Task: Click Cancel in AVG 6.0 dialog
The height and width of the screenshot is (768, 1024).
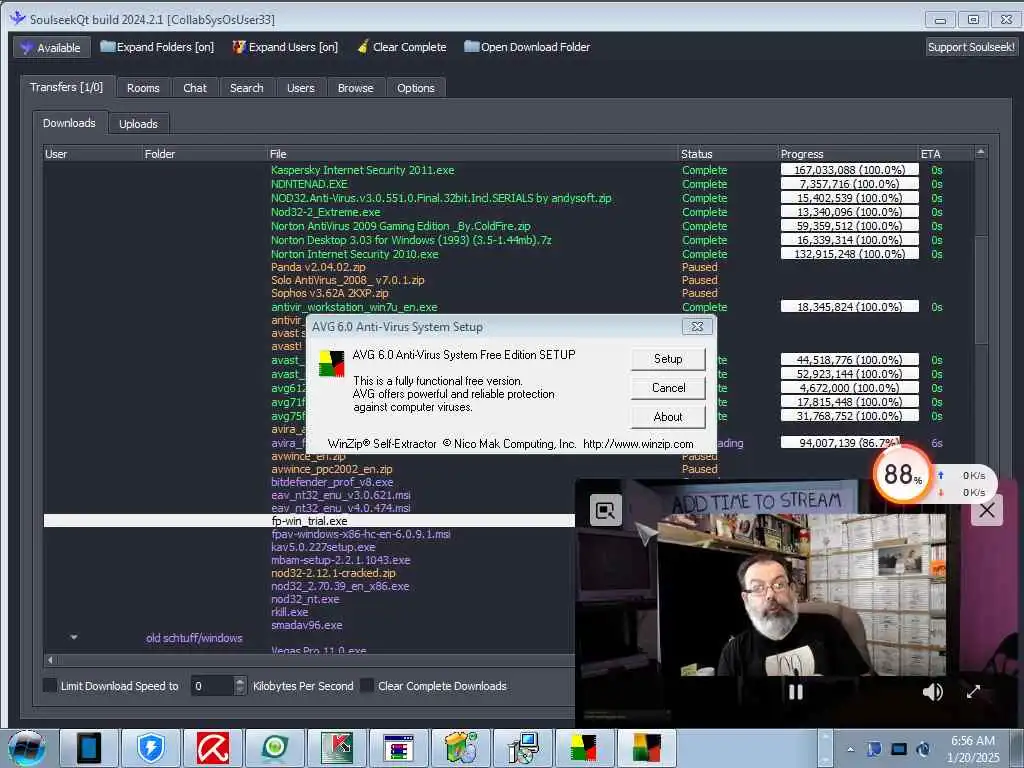Action: click(x=668, y=387)
